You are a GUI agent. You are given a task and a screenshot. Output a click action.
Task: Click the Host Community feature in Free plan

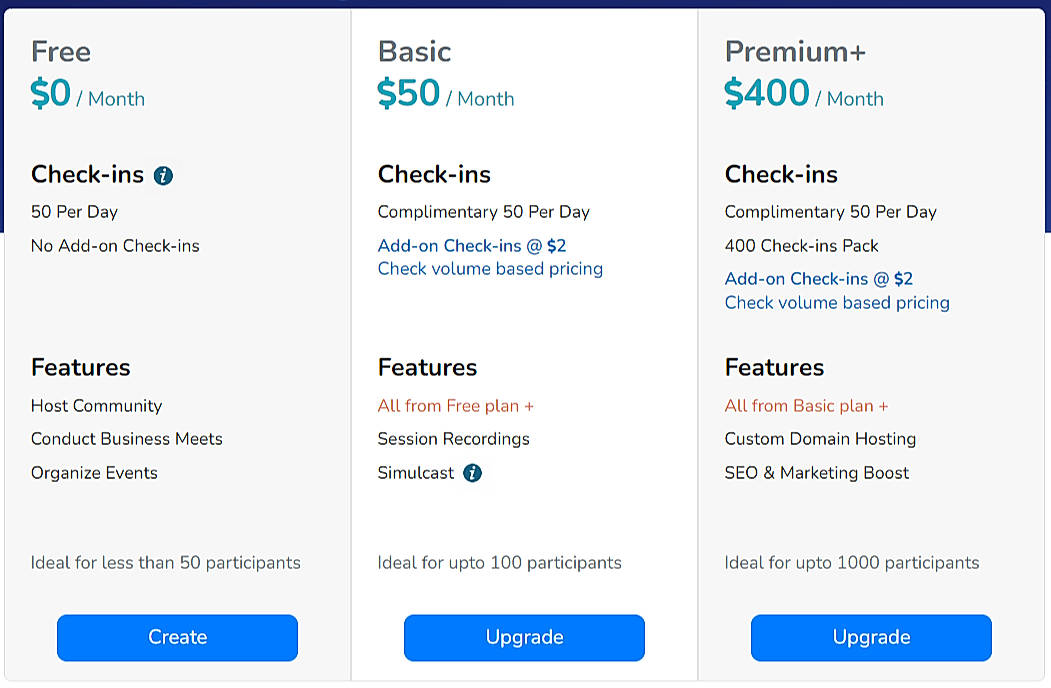pos(97,406)
